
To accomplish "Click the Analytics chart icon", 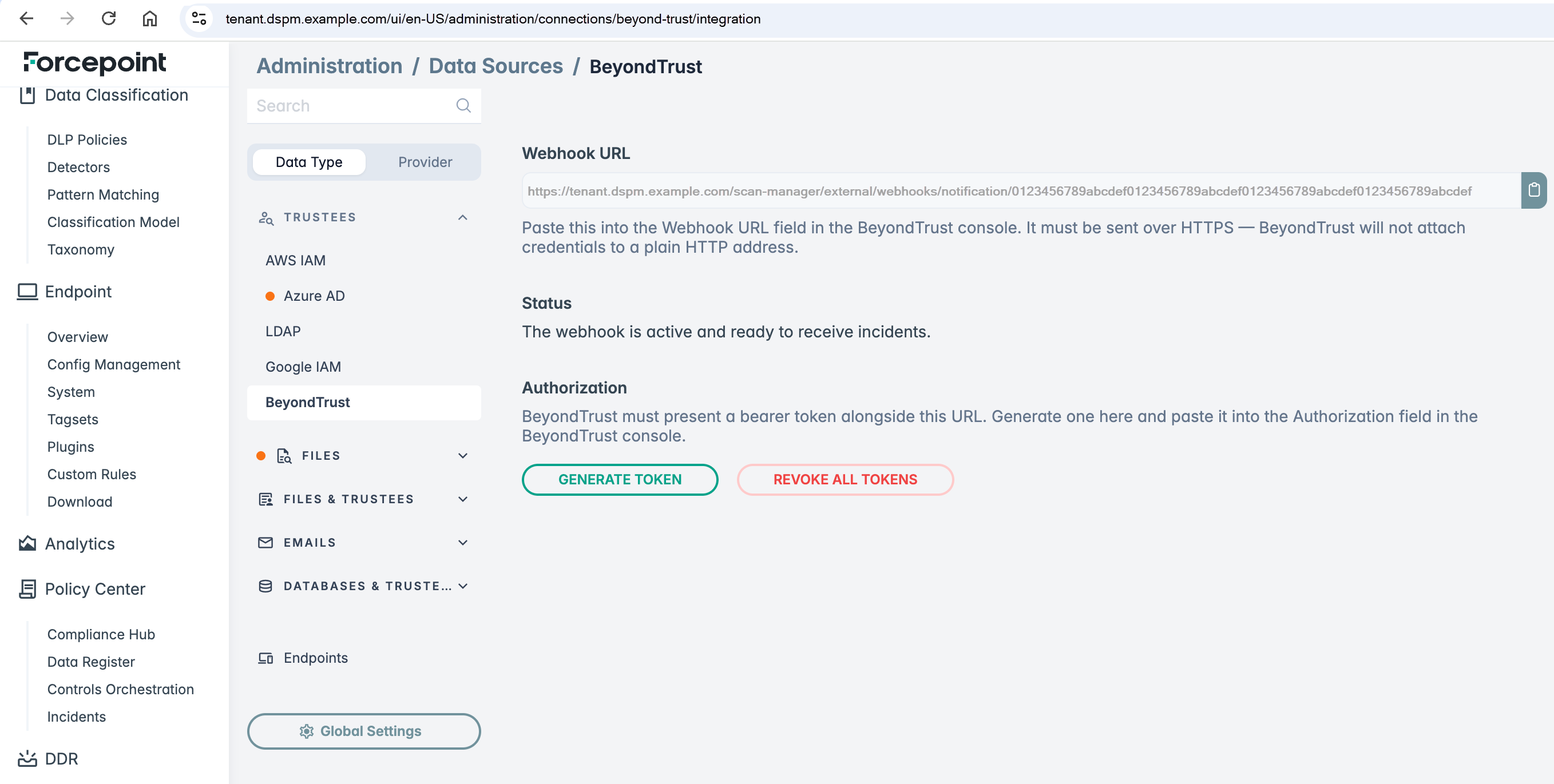I will 27,543.
